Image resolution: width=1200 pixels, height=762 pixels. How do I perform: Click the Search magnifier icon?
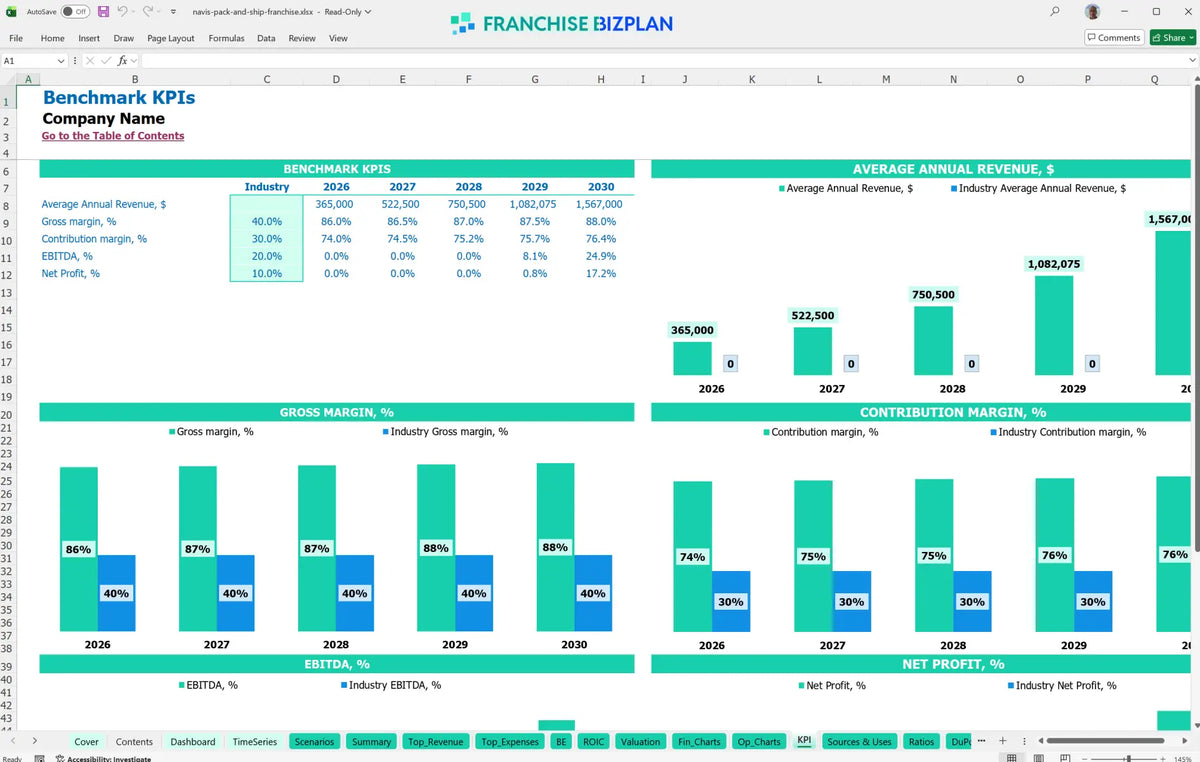tap(1055, 12)
